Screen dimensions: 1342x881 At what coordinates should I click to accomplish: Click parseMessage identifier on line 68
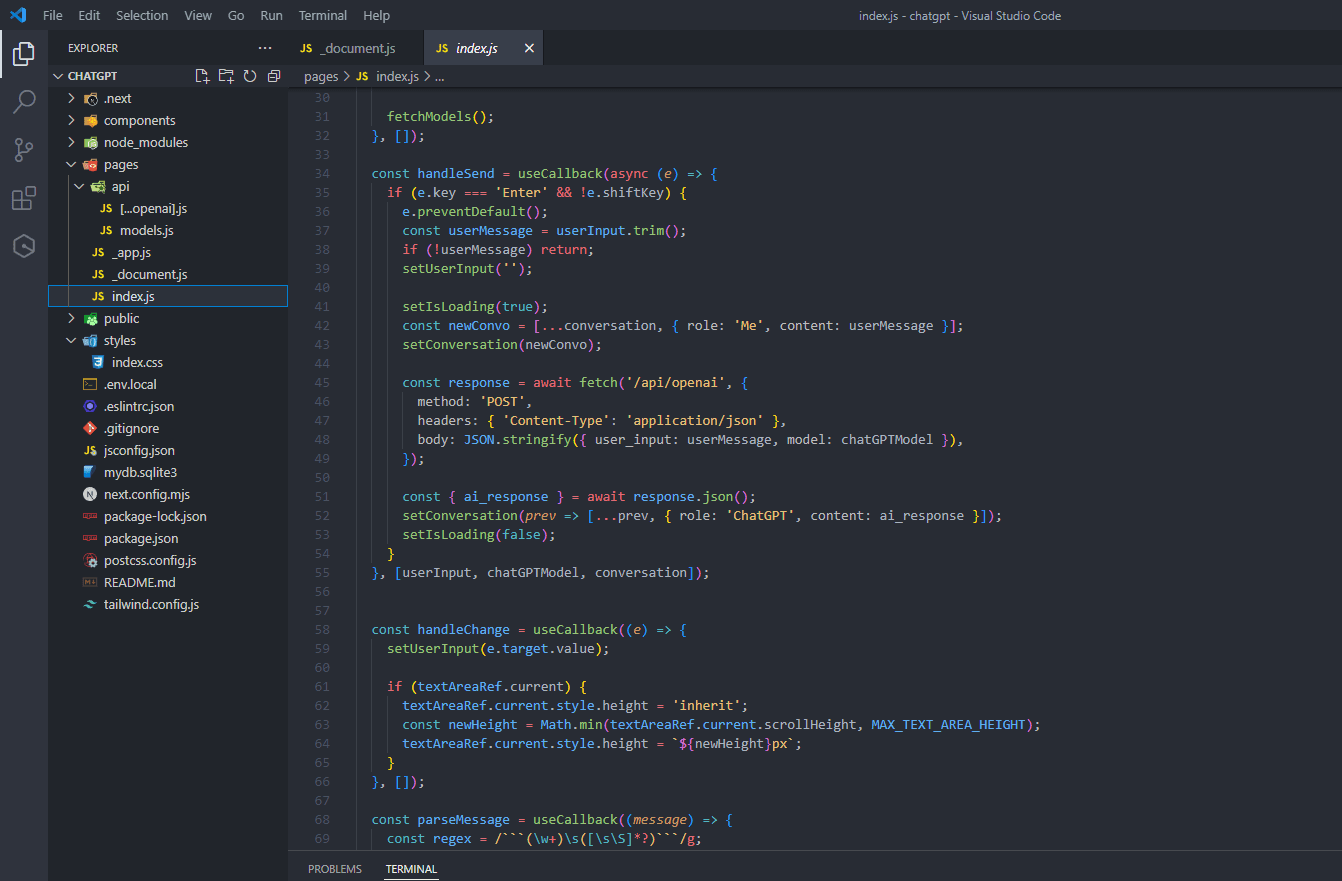(463, 819)
